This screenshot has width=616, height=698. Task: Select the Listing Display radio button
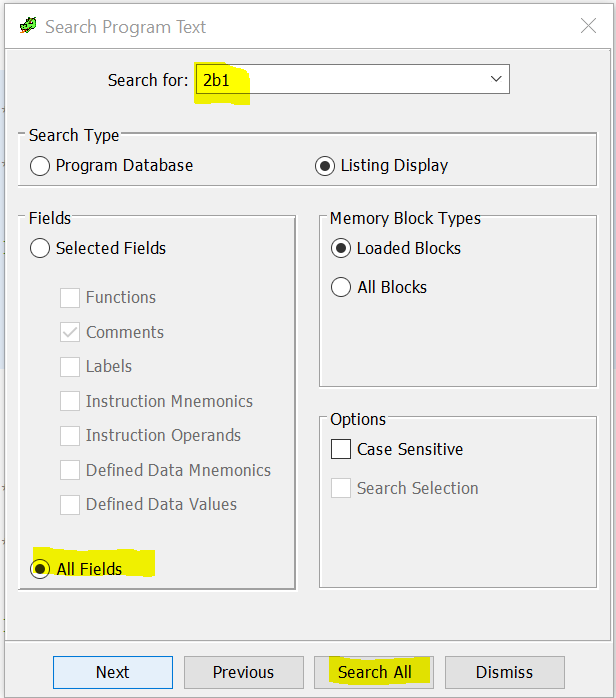click(325, 166)
